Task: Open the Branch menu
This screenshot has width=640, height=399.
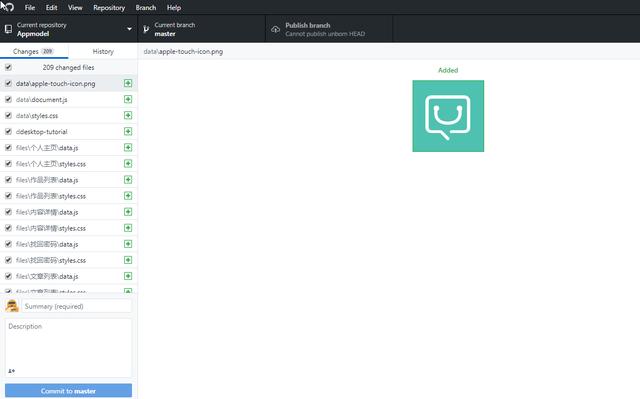Action: coord(146,7)
